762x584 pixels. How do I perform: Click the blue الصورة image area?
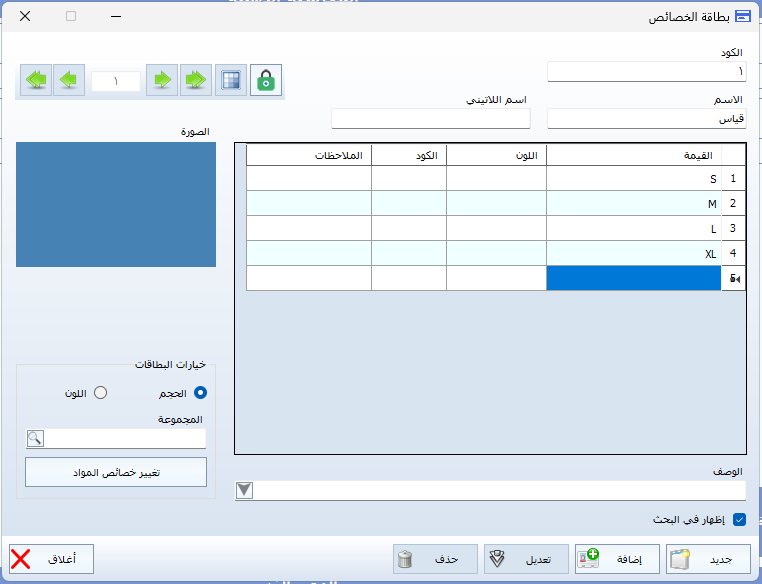coord(116,205)
